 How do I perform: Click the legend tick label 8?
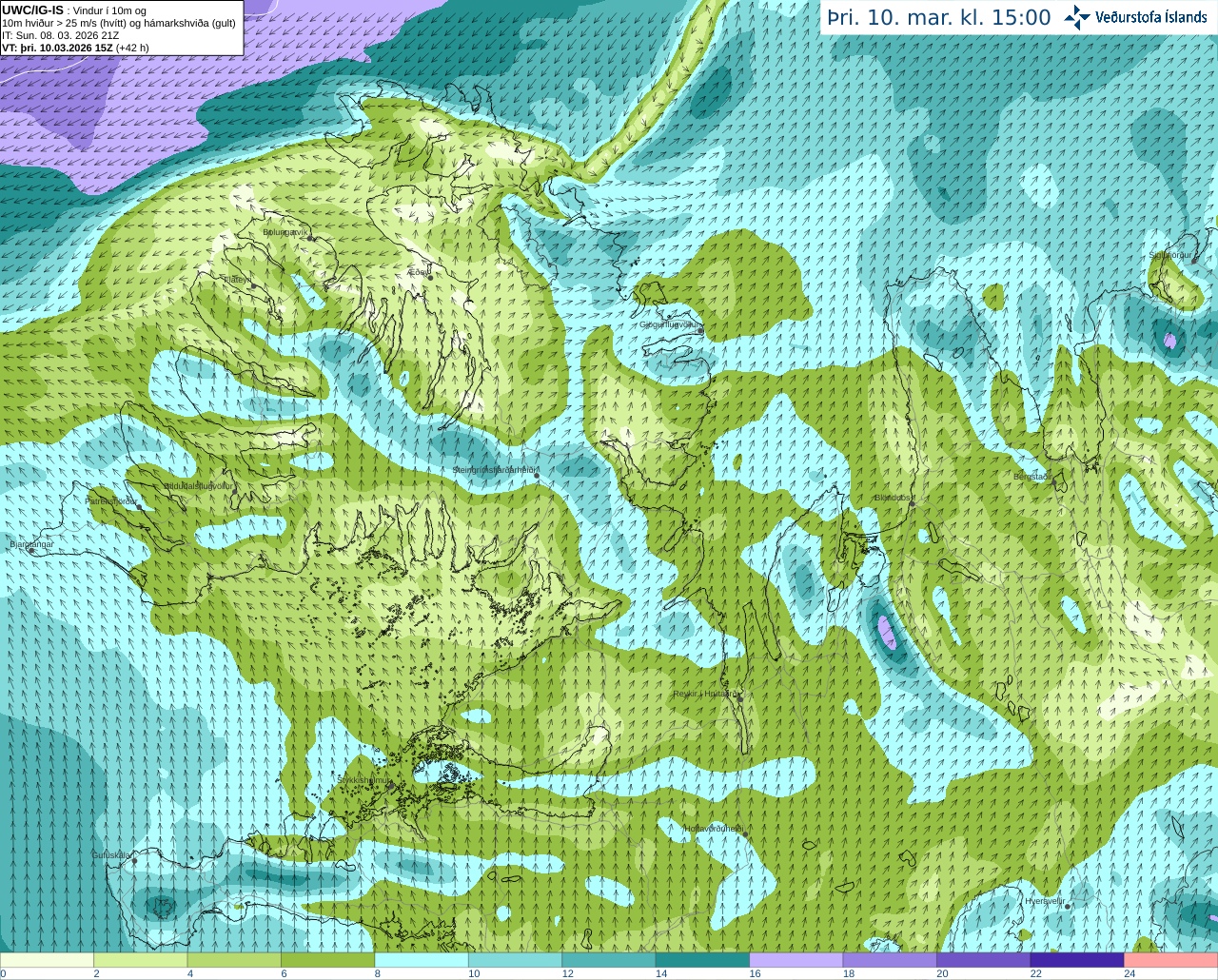tap(378, 973)
